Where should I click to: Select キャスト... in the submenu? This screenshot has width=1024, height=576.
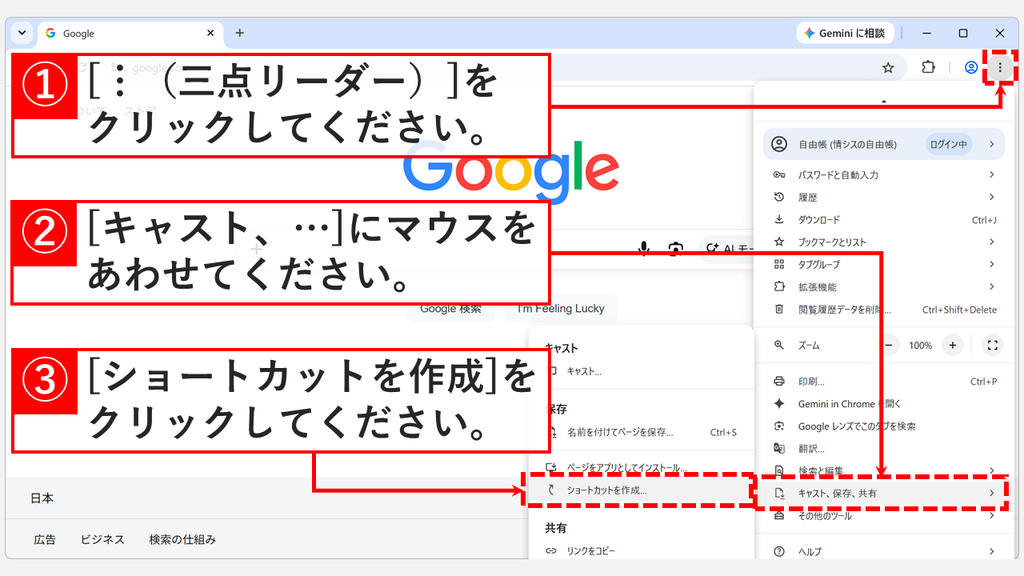click(x=642, y=372)
